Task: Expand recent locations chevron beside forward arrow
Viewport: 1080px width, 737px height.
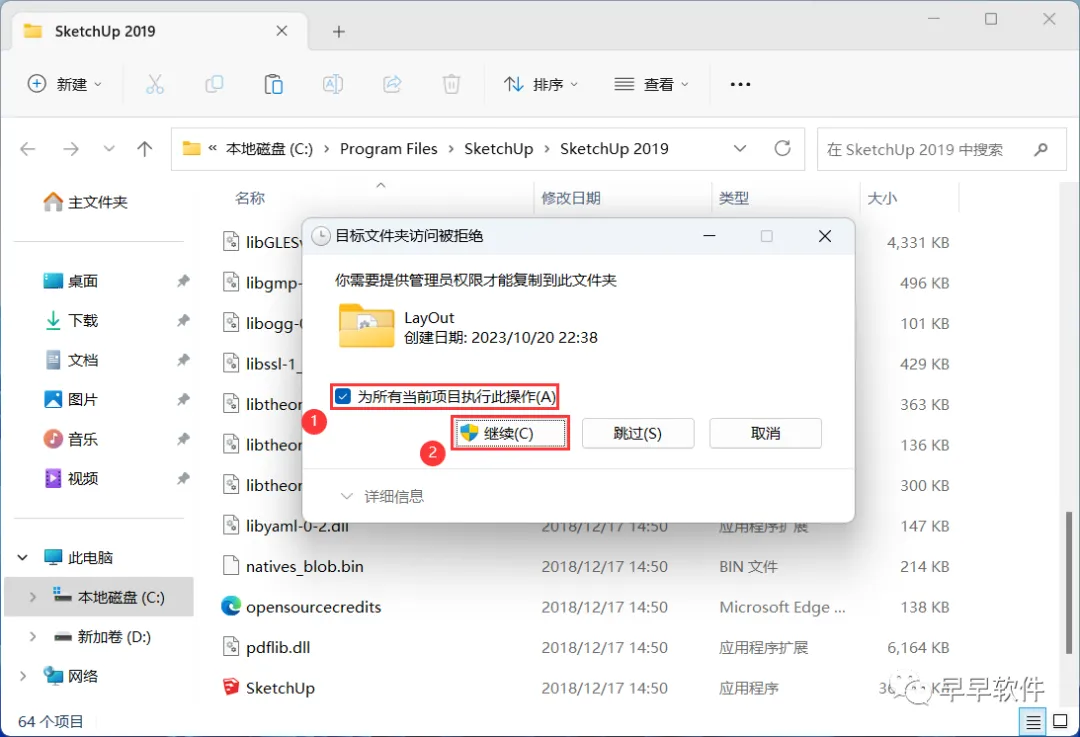Action: click(109, 149)
